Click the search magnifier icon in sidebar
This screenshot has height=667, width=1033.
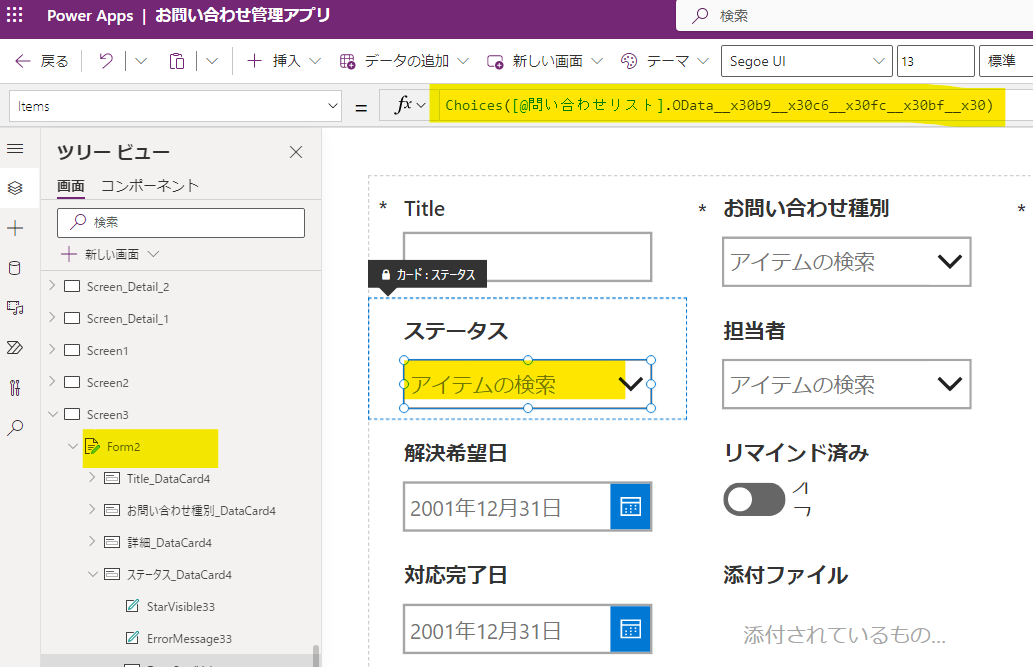15,428
